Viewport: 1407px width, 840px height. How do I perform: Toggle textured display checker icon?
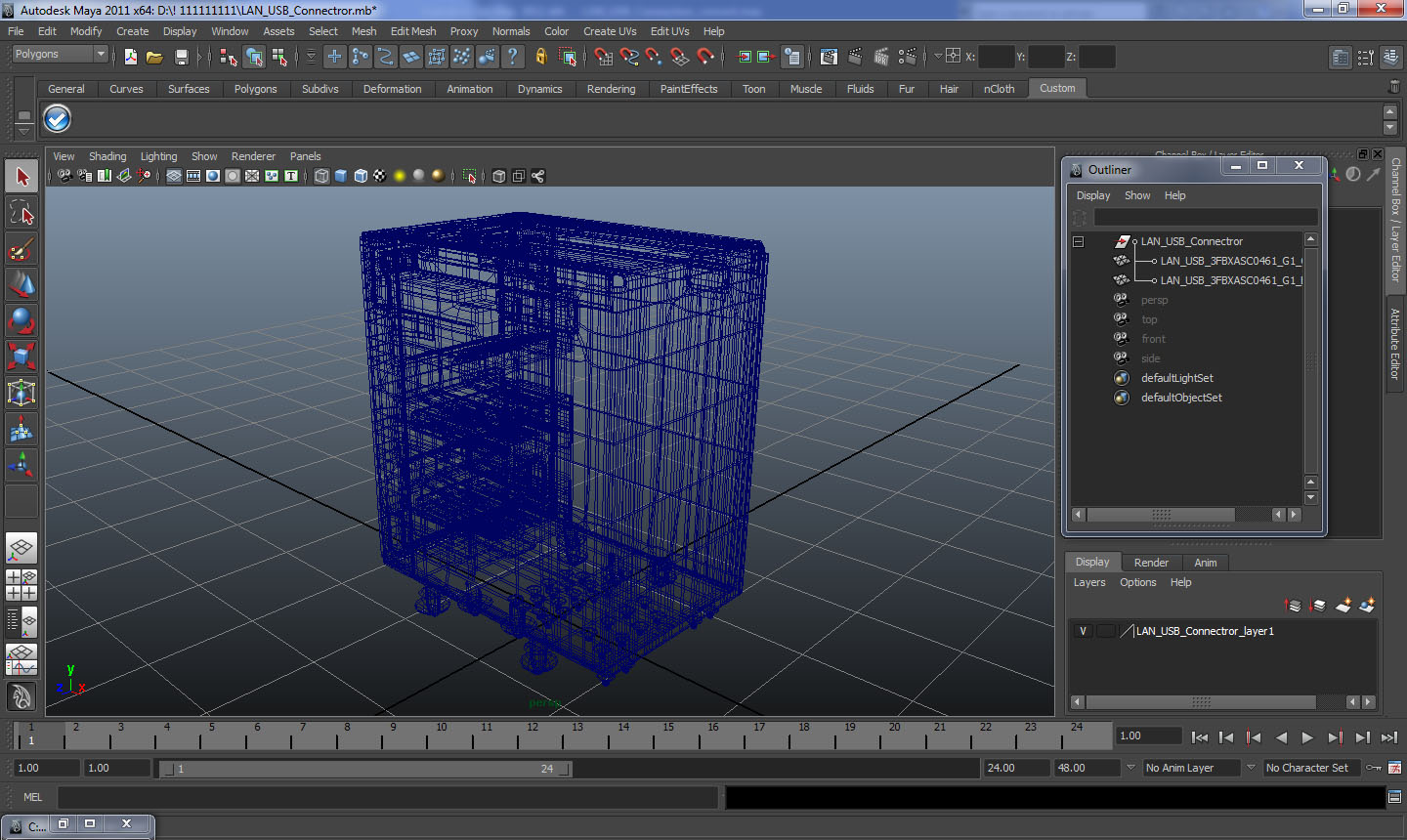click(x=380, y=176)
